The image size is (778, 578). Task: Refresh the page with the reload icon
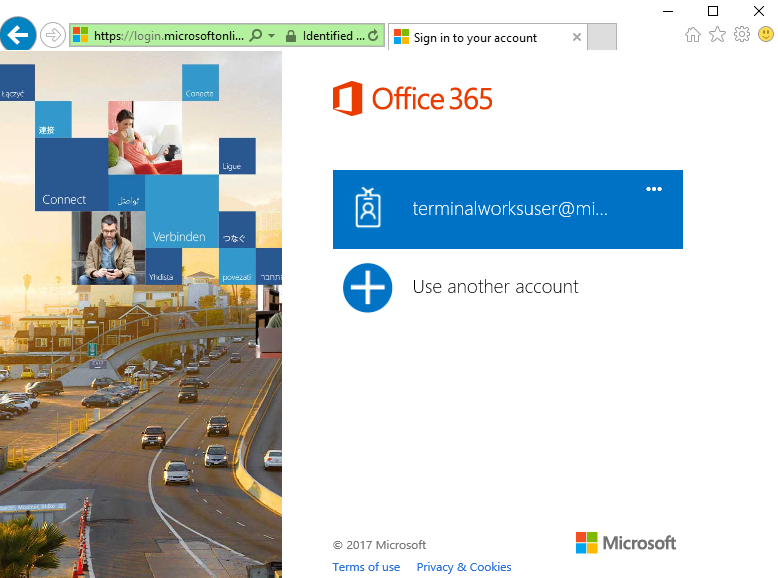[x=373, y=36]
